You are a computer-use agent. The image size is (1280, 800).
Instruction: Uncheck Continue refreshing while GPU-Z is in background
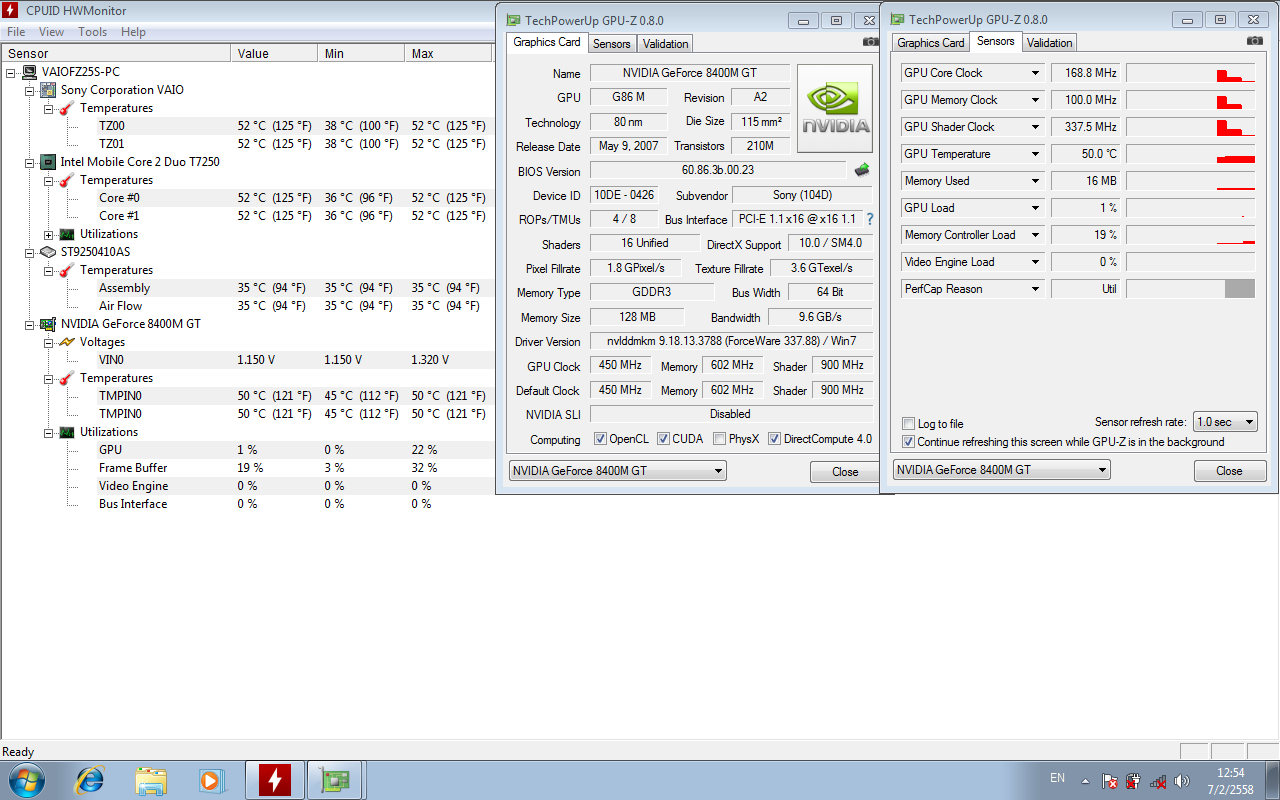pos(908,442)
